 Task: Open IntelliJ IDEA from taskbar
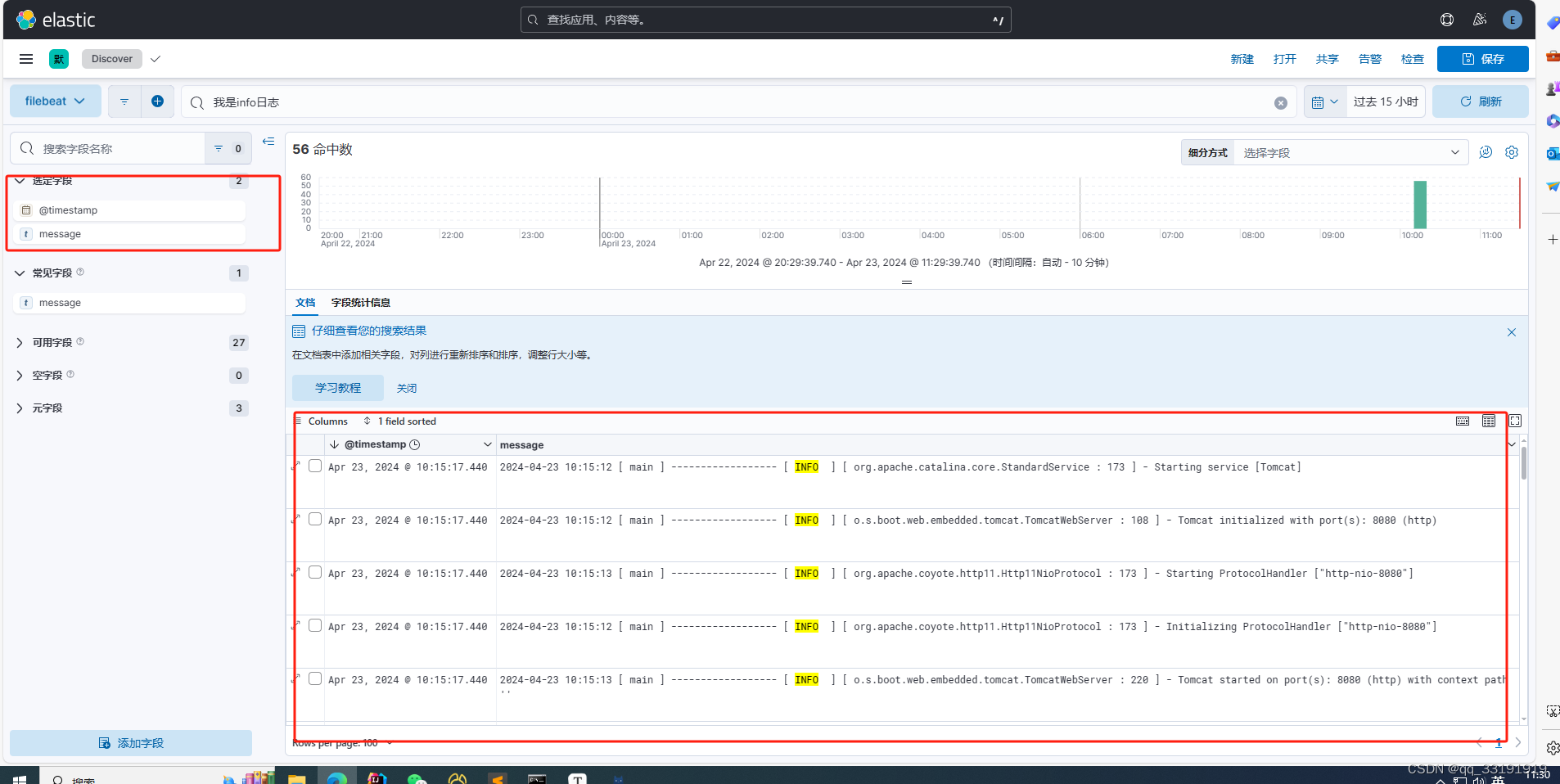[377, 777]
